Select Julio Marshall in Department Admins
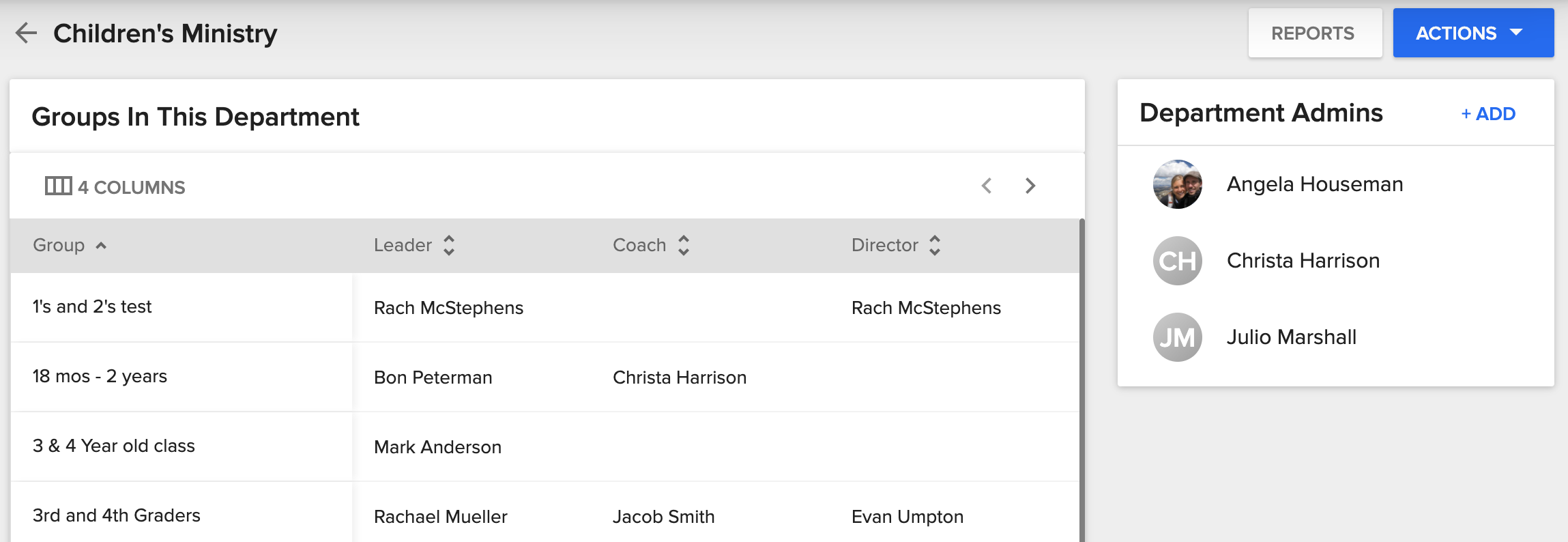1568x542 pixels. pyautogui.click(x=1291, y=337)
